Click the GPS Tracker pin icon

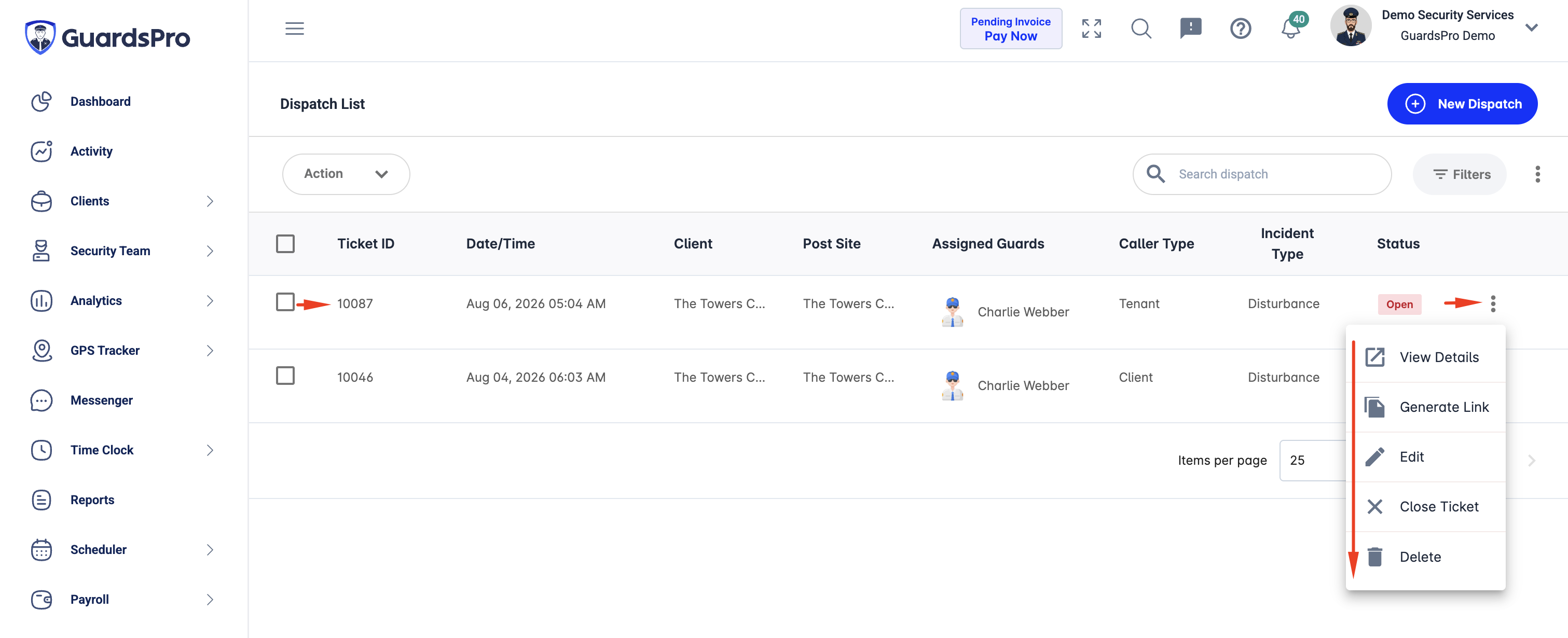point(42,351)
